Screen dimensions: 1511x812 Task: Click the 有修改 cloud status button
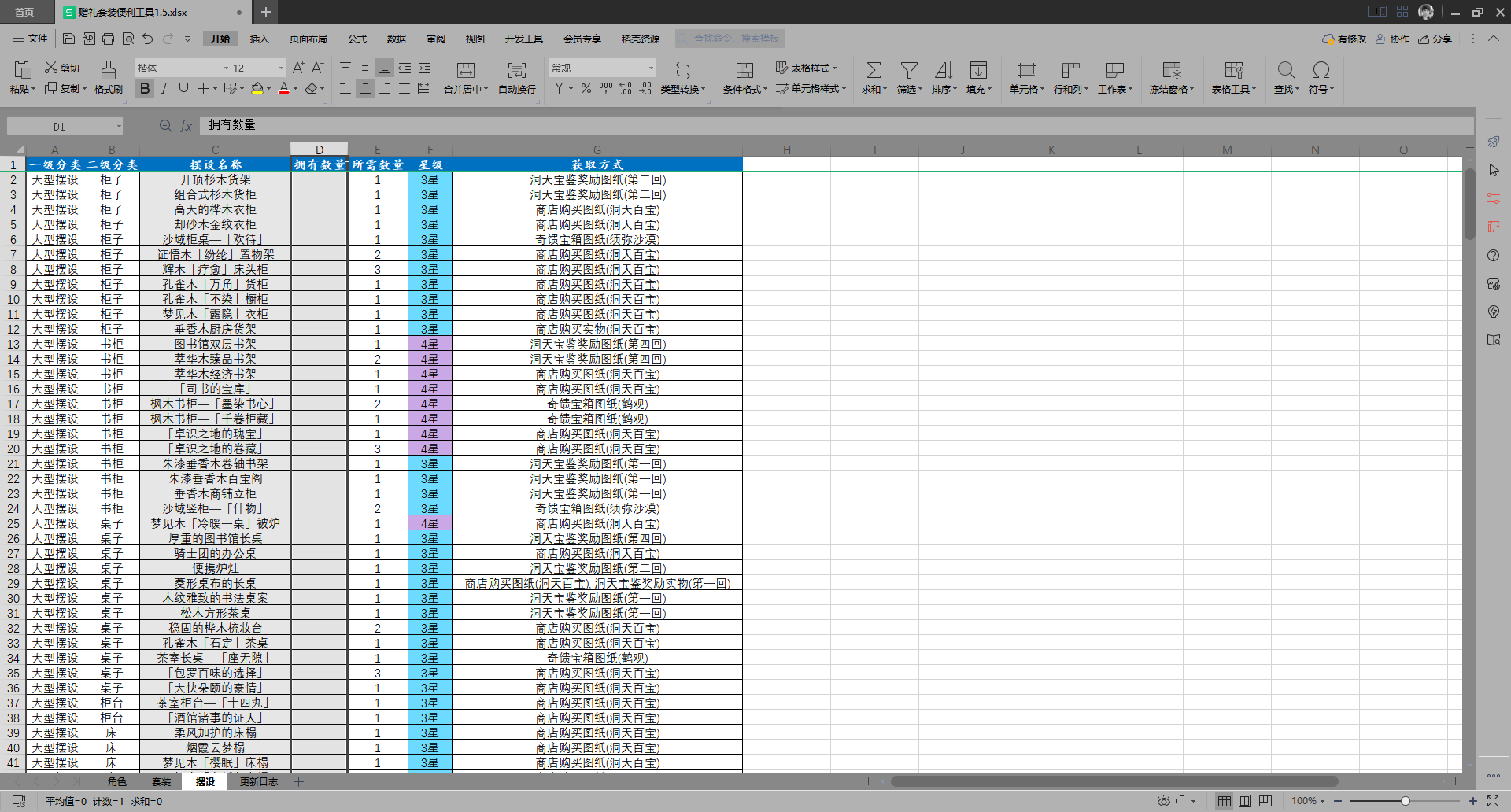point(1344,39)
